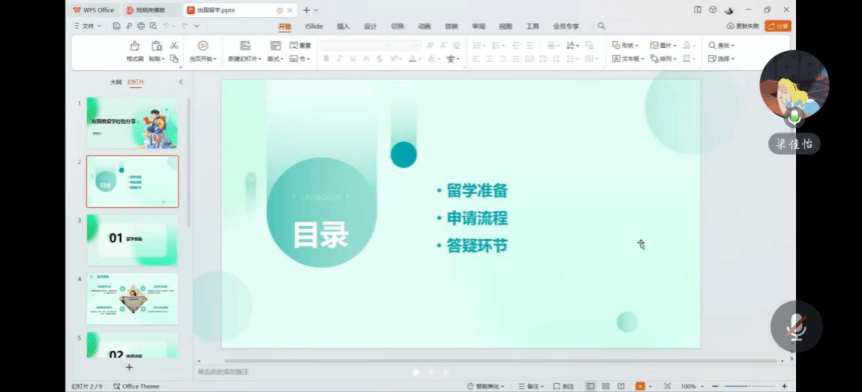Click the New Slide icon

[x=245, y=46]
